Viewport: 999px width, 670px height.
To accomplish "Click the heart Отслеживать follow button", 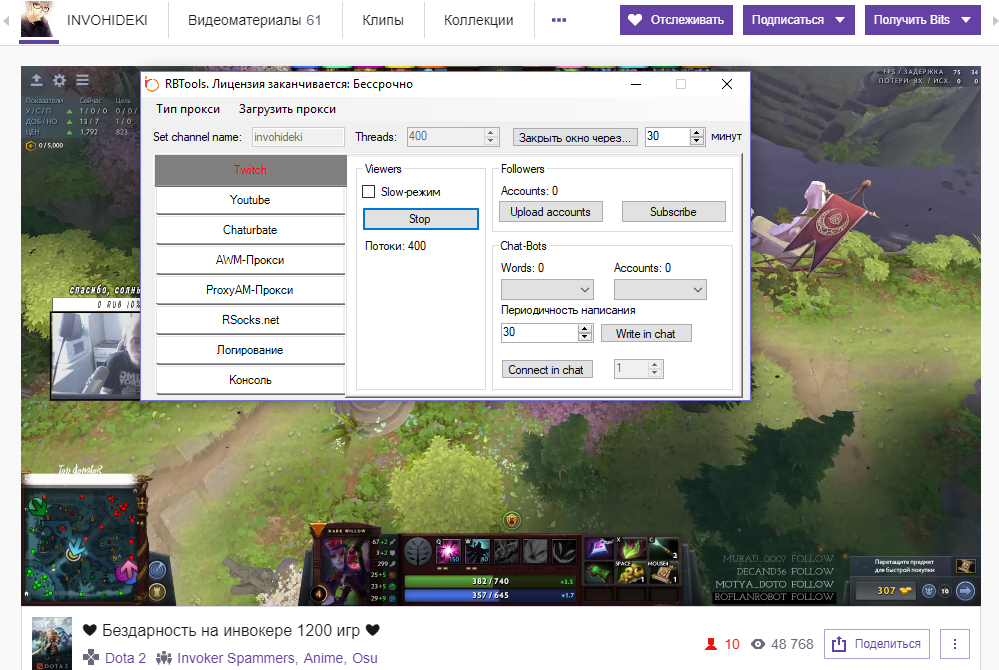I will [x=676, y=20].
